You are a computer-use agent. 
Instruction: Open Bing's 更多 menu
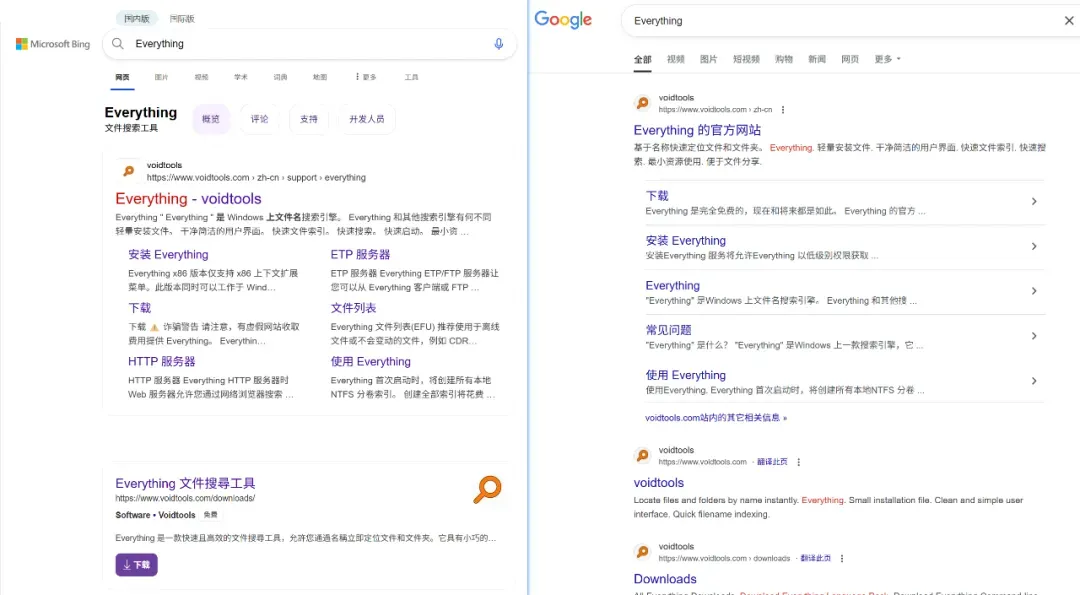[366, 77]
